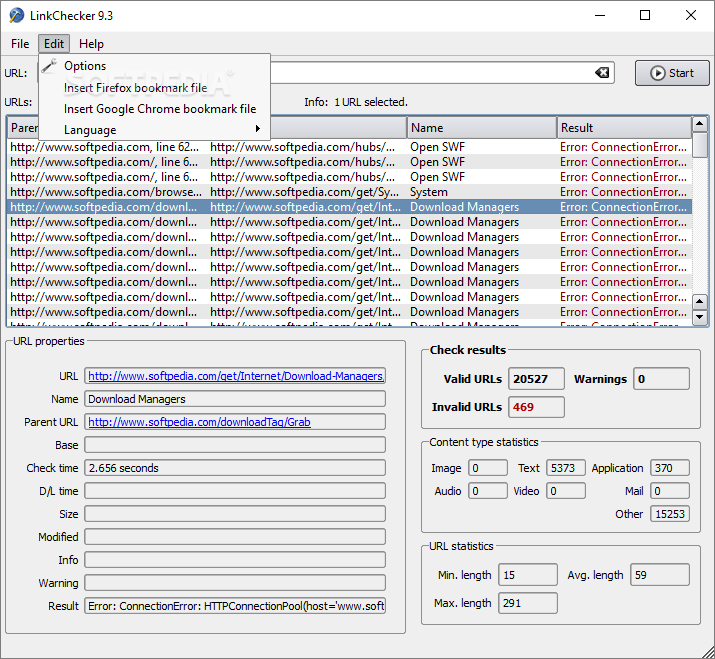
Task: Select the Mail count value 0
Action: 670,491
